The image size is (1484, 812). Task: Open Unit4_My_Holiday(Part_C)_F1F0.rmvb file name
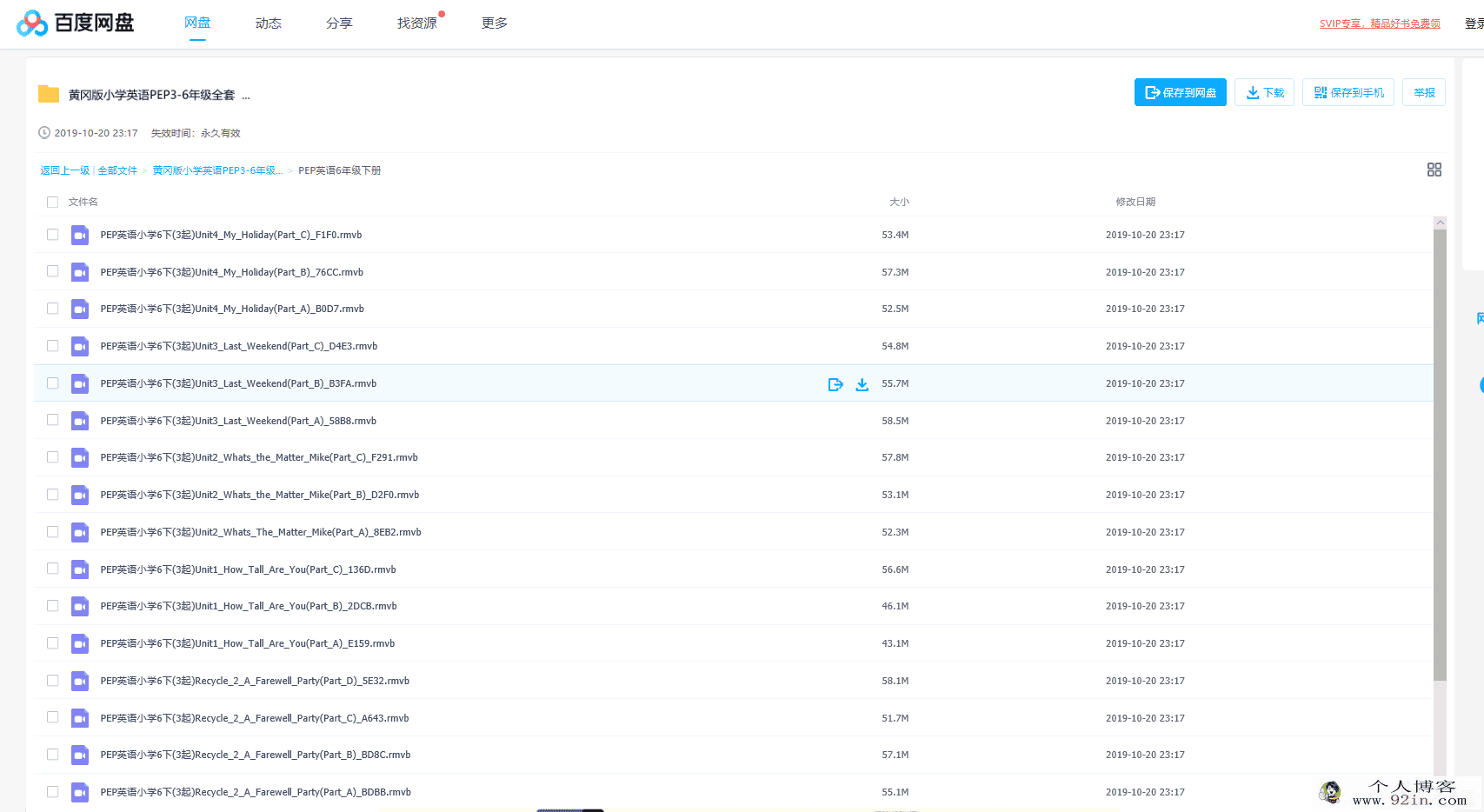231,235
